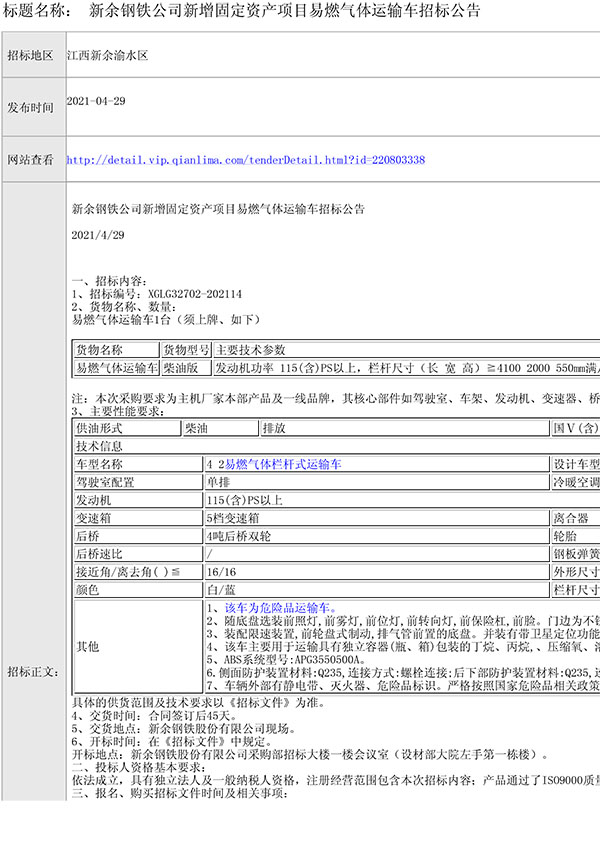The width and height of the screenshot is (600, 841).
Task: Select the 柴油版 model cell
Action: (x=187, y=368)
